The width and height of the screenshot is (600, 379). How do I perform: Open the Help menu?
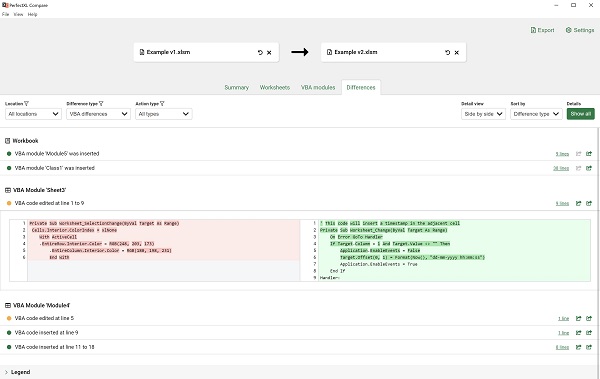click(x=33, y=14)
